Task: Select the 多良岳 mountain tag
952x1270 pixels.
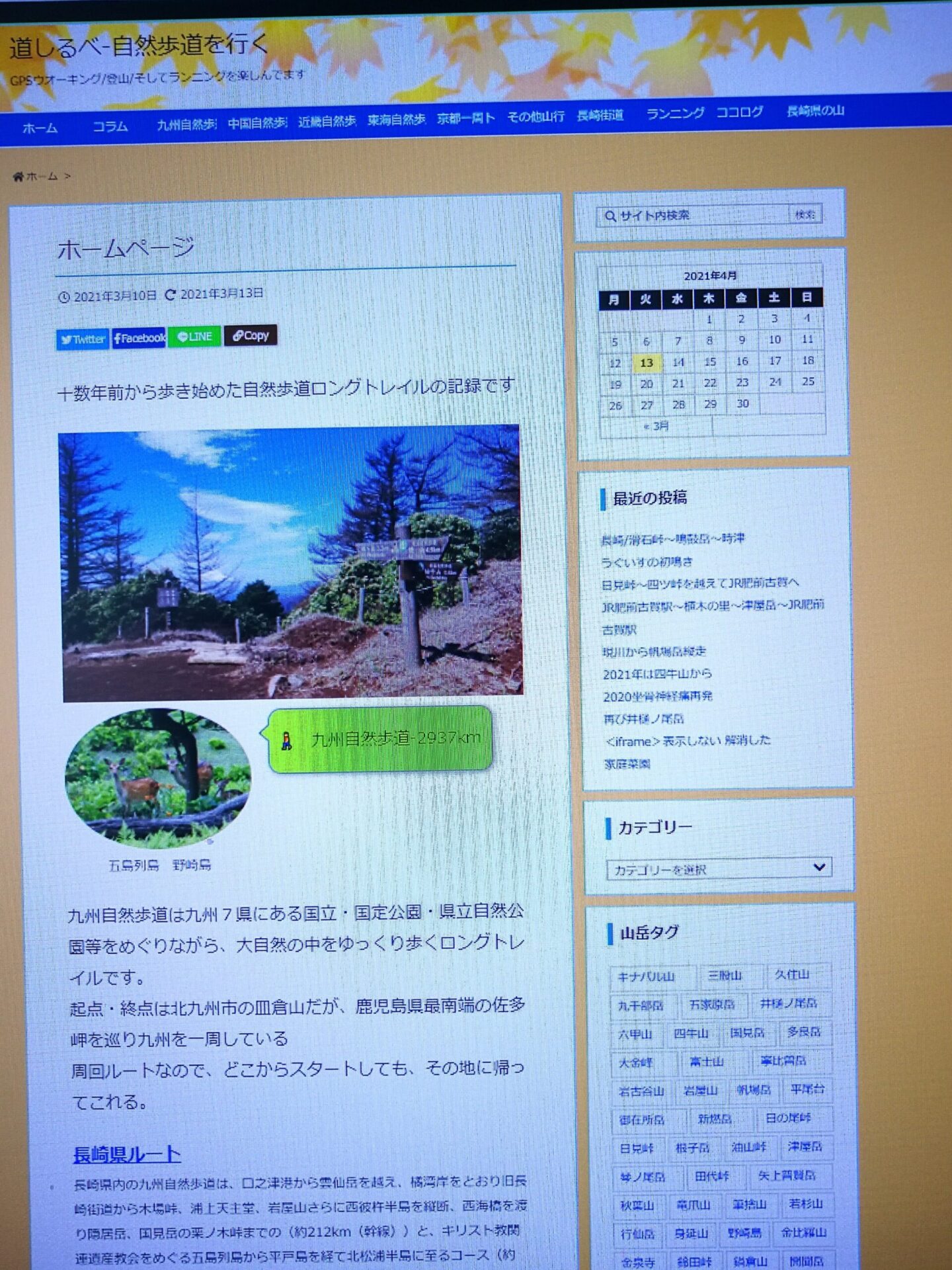Action: 804,1031
